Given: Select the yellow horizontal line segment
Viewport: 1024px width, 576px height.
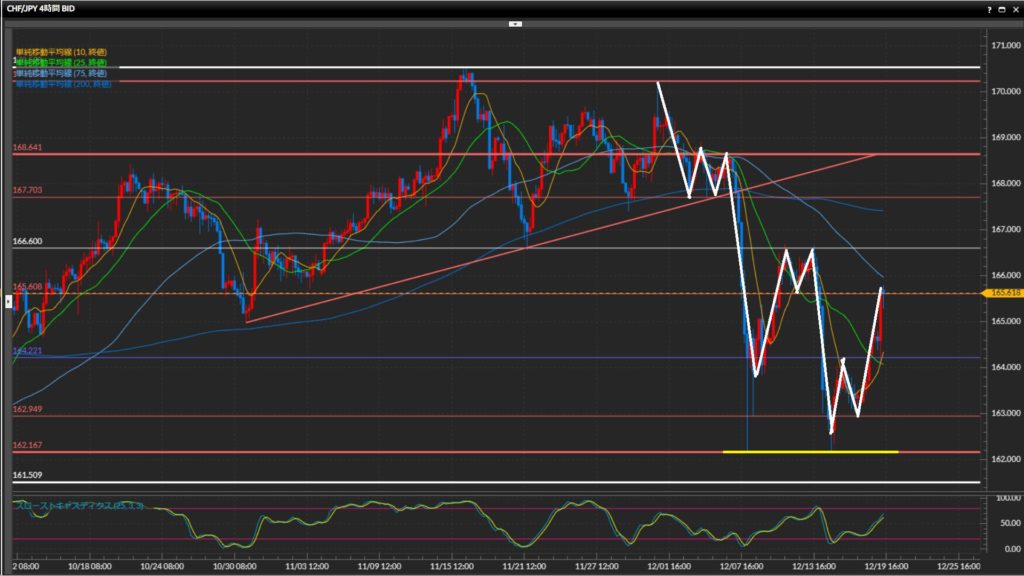Looking at the screenshot, I should coord(810,452).
